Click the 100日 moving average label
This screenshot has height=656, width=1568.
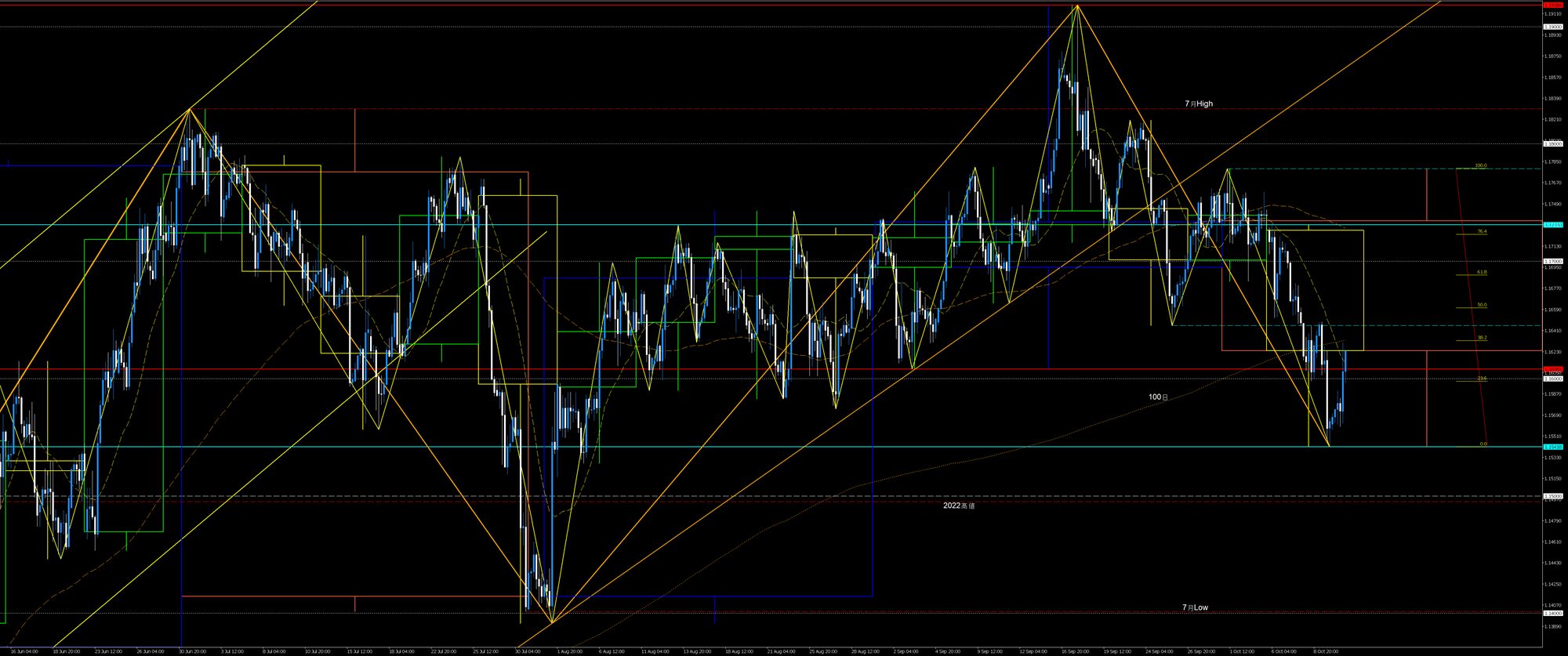click(x=1158, y=397)
